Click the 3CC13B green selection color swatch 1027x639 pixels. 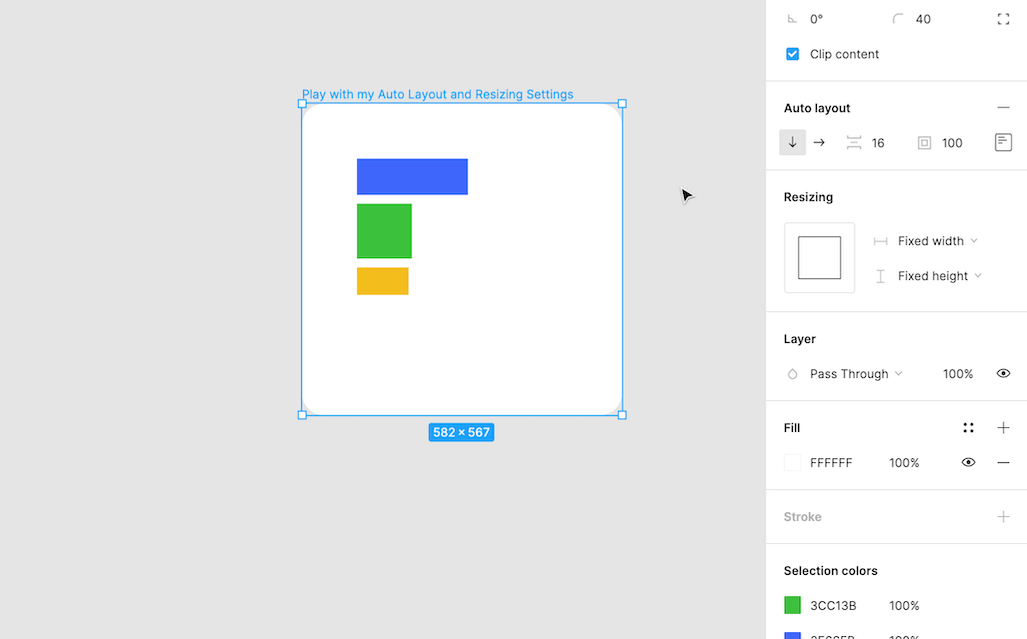pos(792,605)
